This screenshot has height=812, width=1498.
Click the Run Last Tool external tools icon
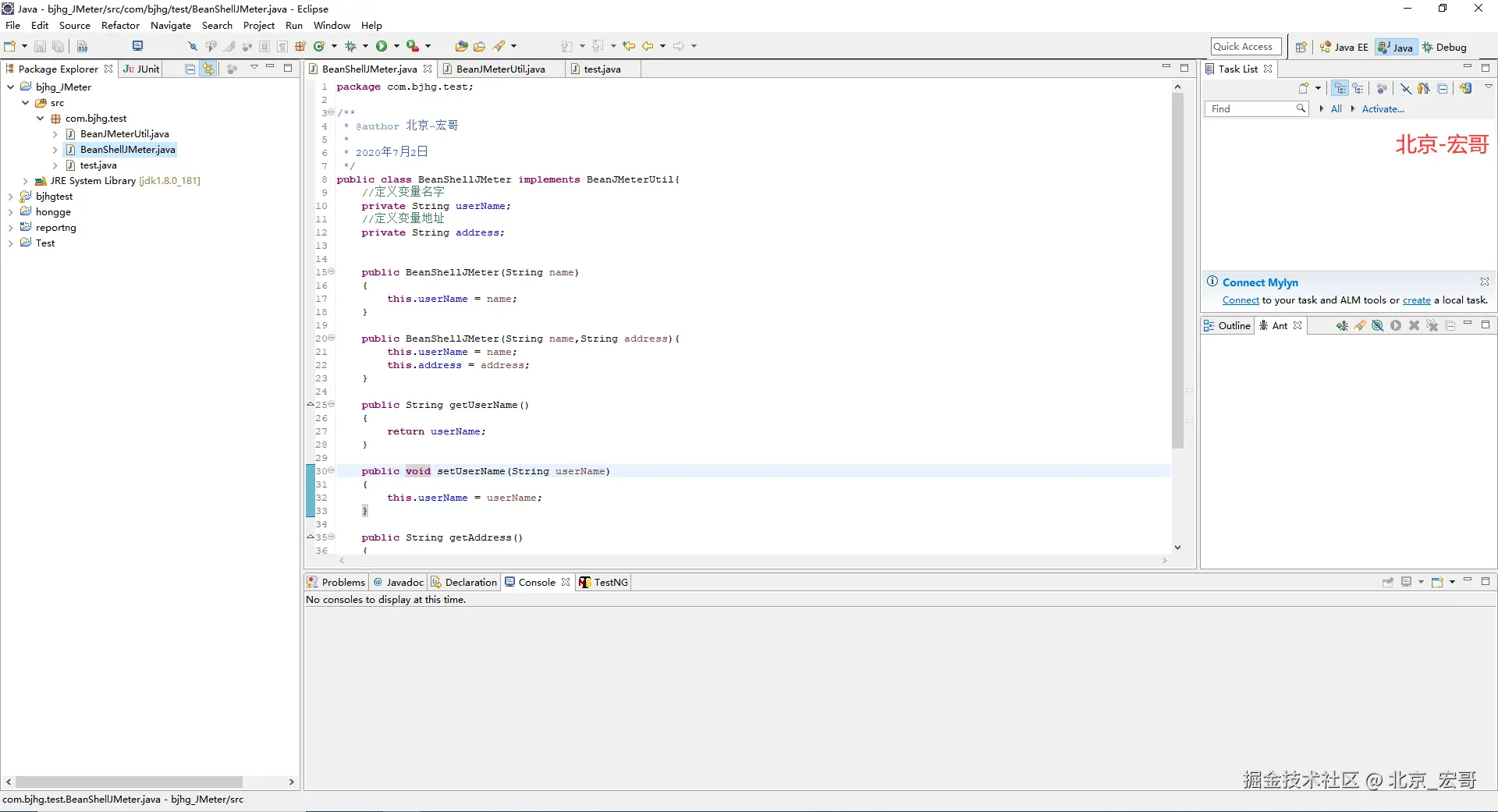click(x=413, y=47)
